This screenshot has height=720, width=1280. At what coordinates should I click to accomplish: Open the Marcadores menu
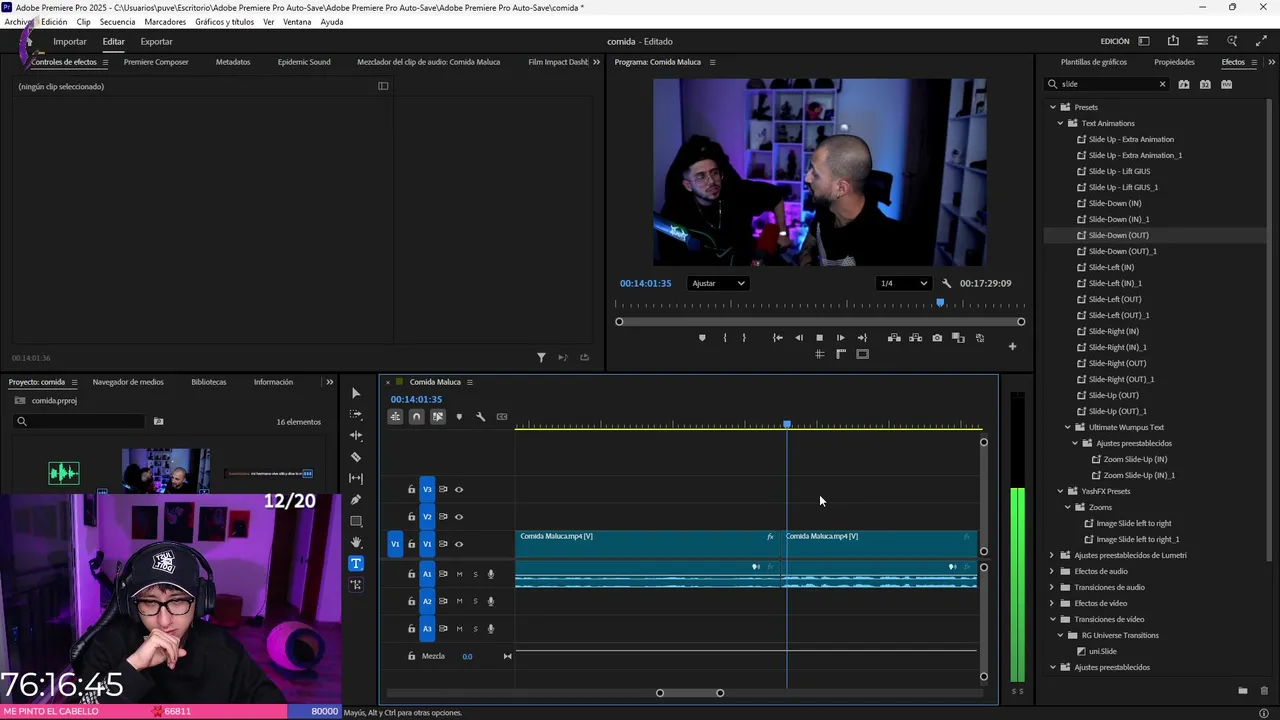point(165,22)
